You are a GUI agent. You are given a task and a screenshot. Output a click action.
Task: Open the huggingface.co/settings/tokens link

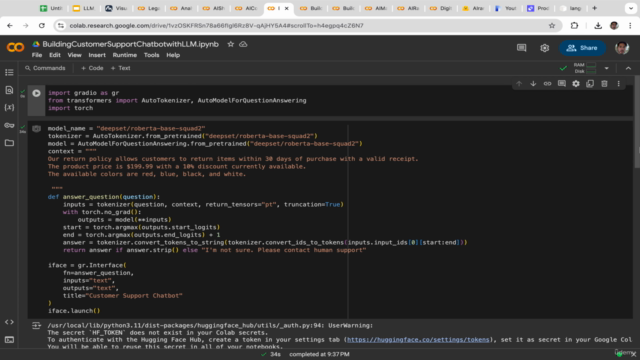click(418, 340)
